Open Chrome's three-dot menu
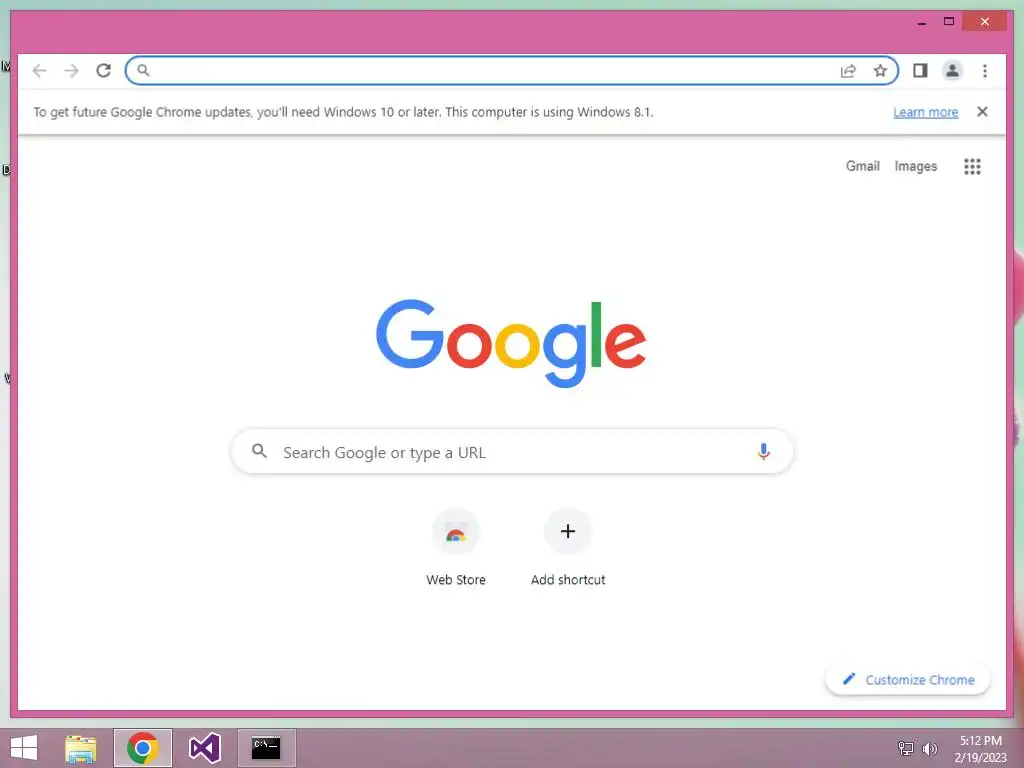 (x=985, y=71)
